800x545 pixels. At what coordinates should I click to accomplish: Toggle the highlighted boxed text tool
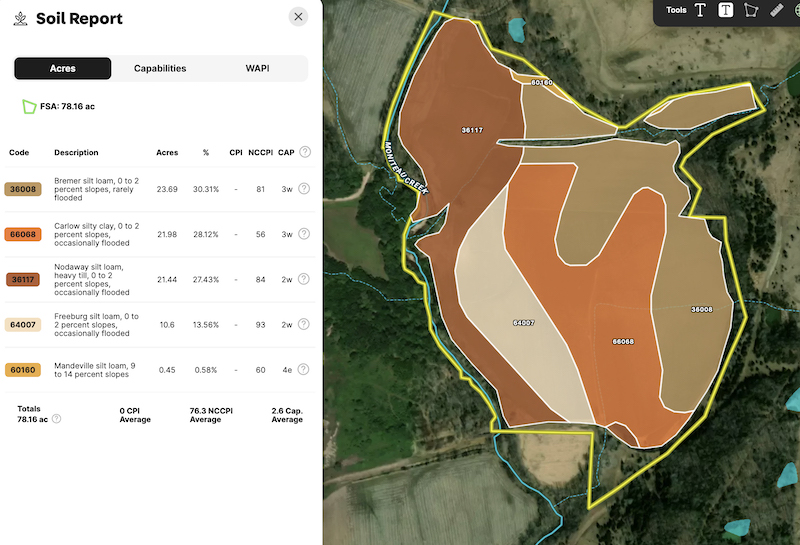click(x=726, y=10)
